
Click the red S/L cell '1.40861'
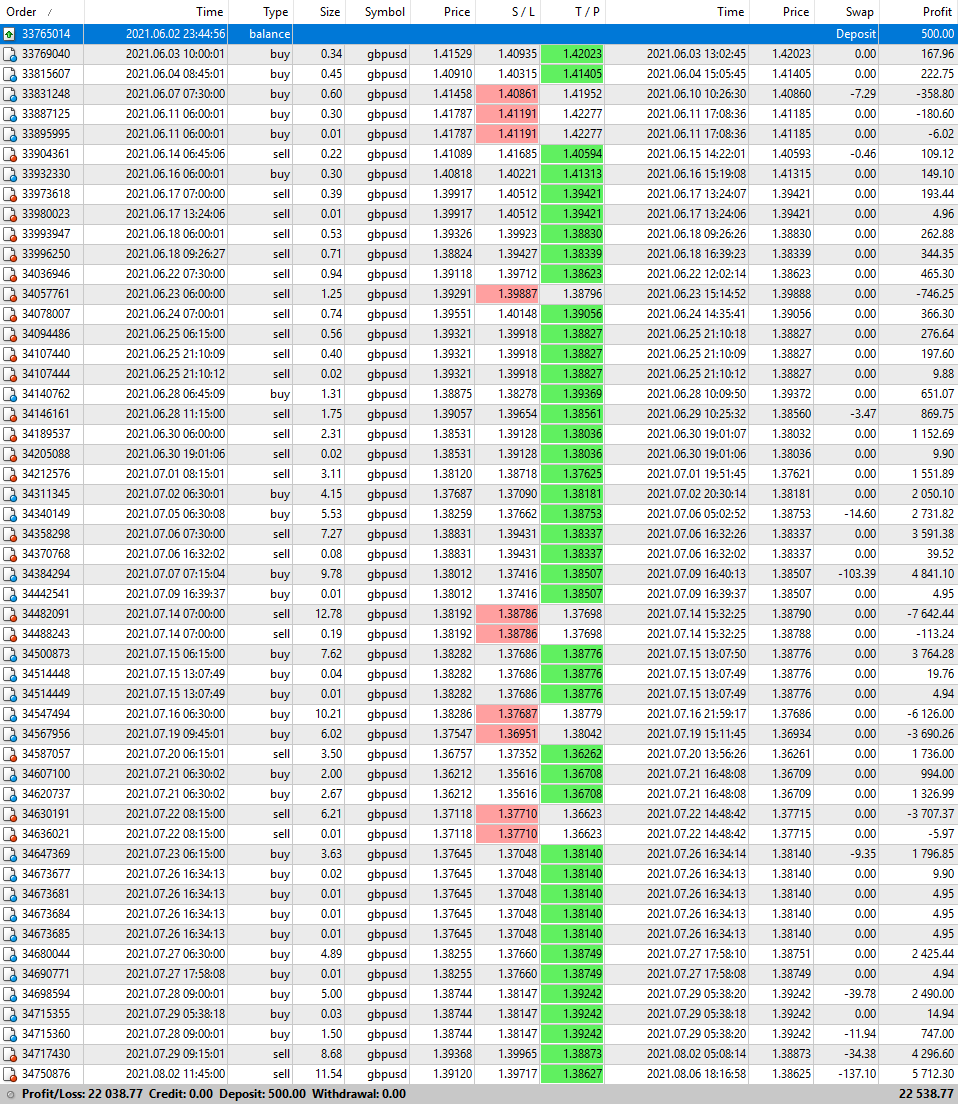[x=508, y=94]
